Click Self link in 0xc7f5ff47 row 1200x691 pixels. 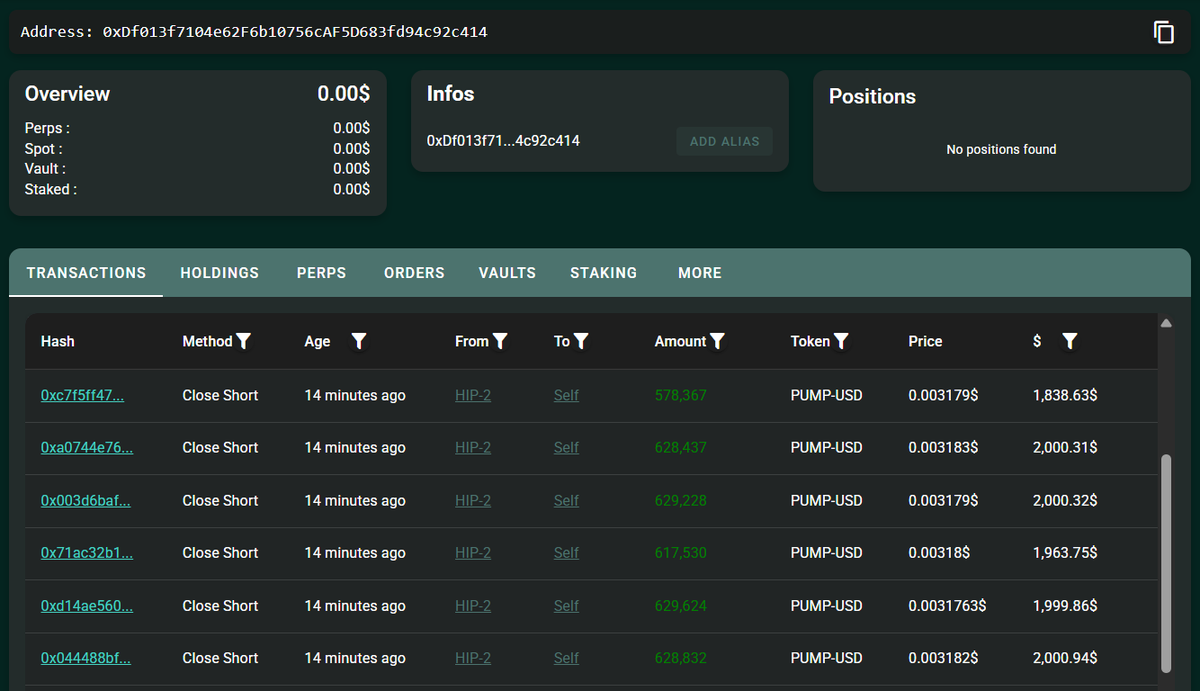(566, 395)
